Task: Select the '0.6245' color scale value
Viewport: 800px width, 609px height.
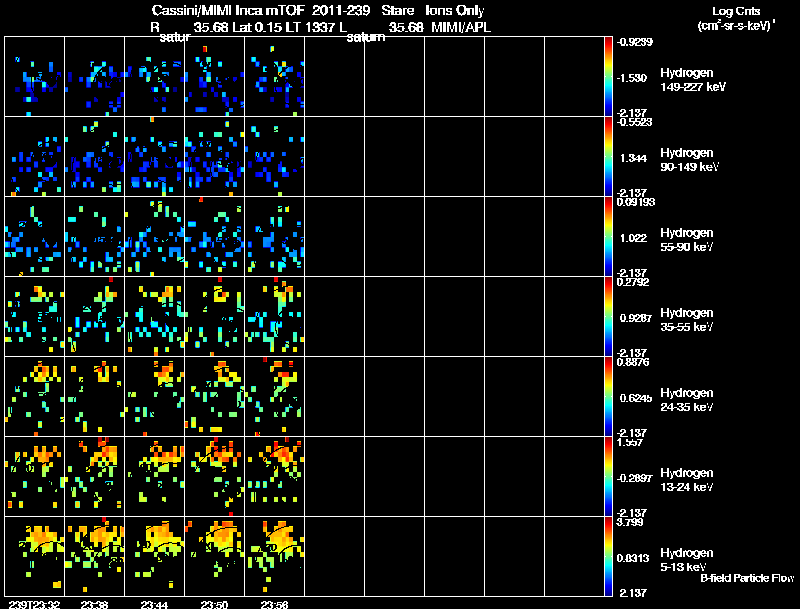Action: click(x=636, y=398)
